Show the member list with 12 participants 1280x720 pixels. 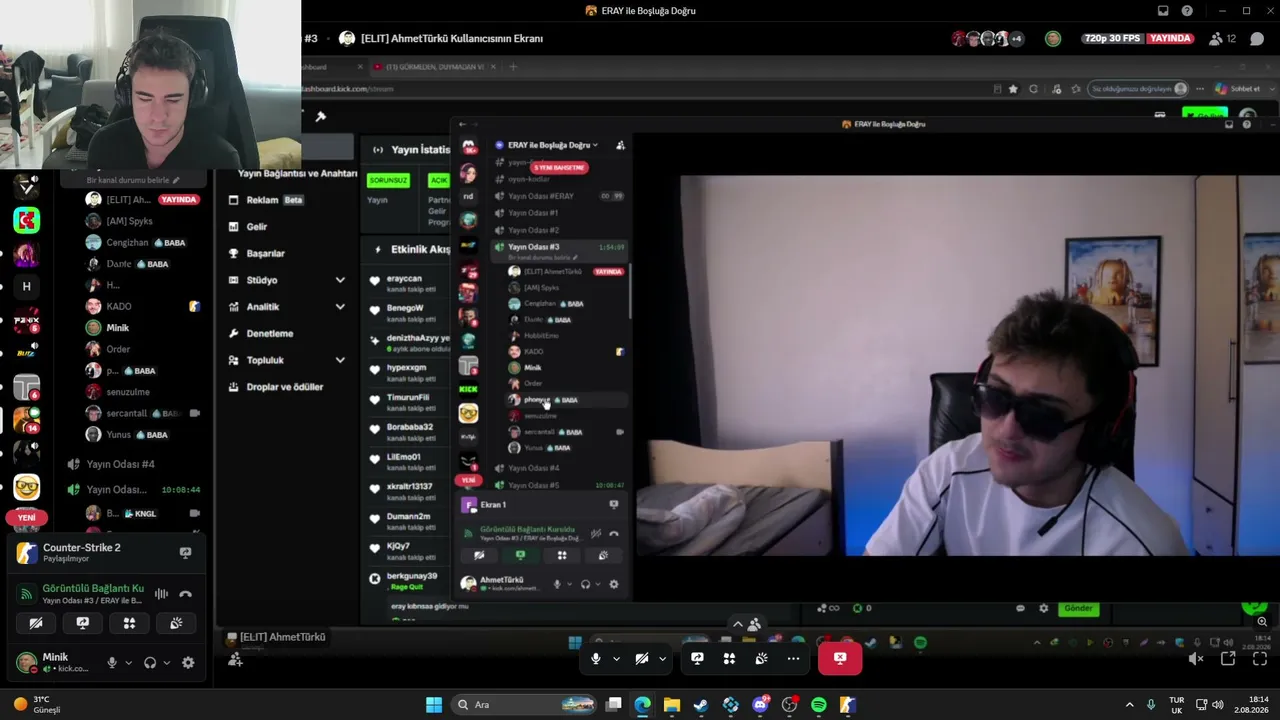1223,39
